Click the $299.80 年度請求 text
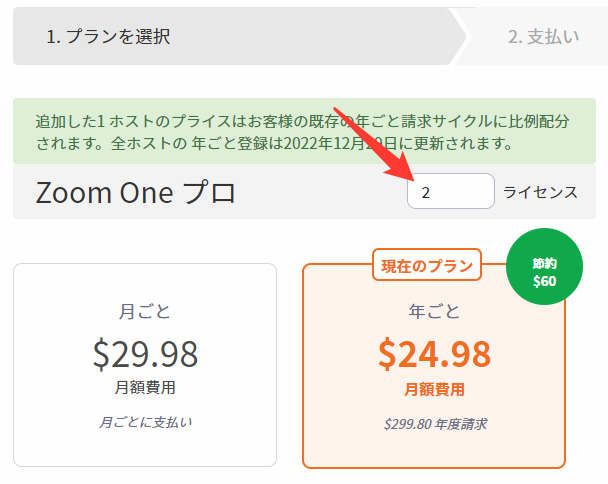The width and height of the screenshot is (608, 484). coord(434,424)
